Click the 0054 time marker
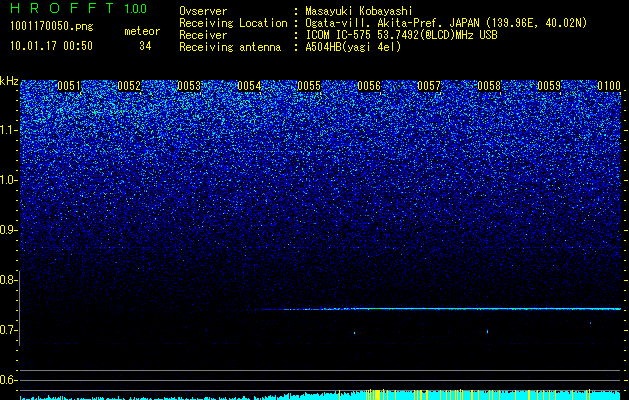629x400 pixels. 249,86
